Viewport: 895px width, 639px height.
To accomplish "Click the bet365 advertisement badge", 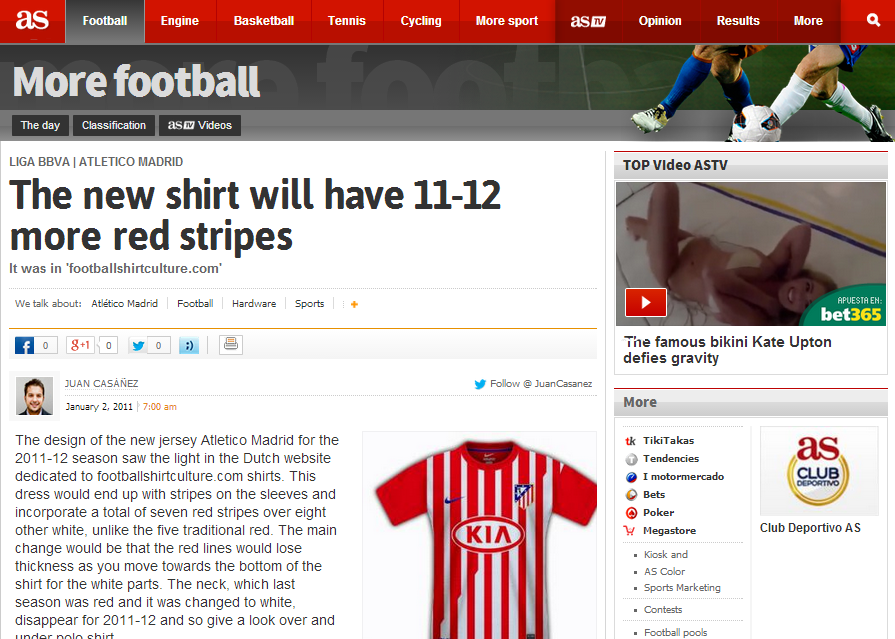I will coord(846,309).
